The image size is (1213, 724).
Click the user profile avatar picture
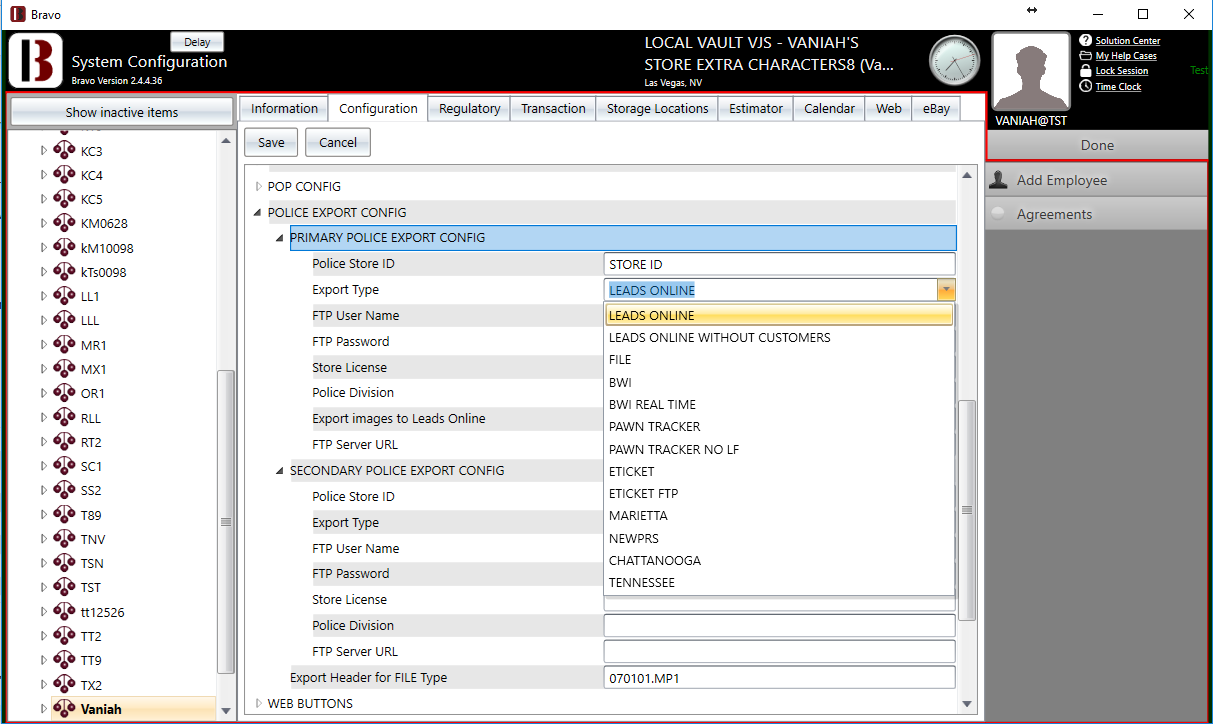tap(1030, 72)
